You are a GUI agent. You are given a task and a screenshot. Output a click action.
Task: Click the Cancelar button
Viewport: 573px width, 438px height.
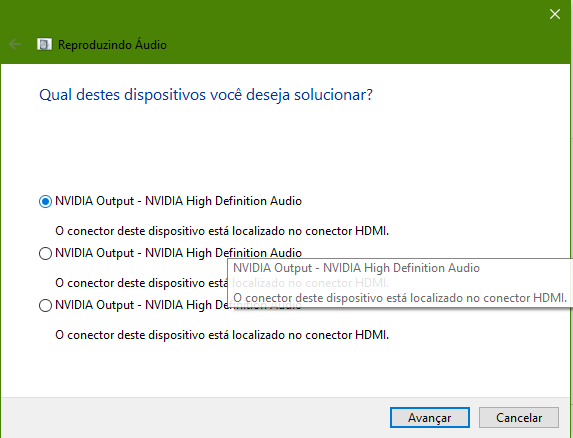click(x=519, y=418)
